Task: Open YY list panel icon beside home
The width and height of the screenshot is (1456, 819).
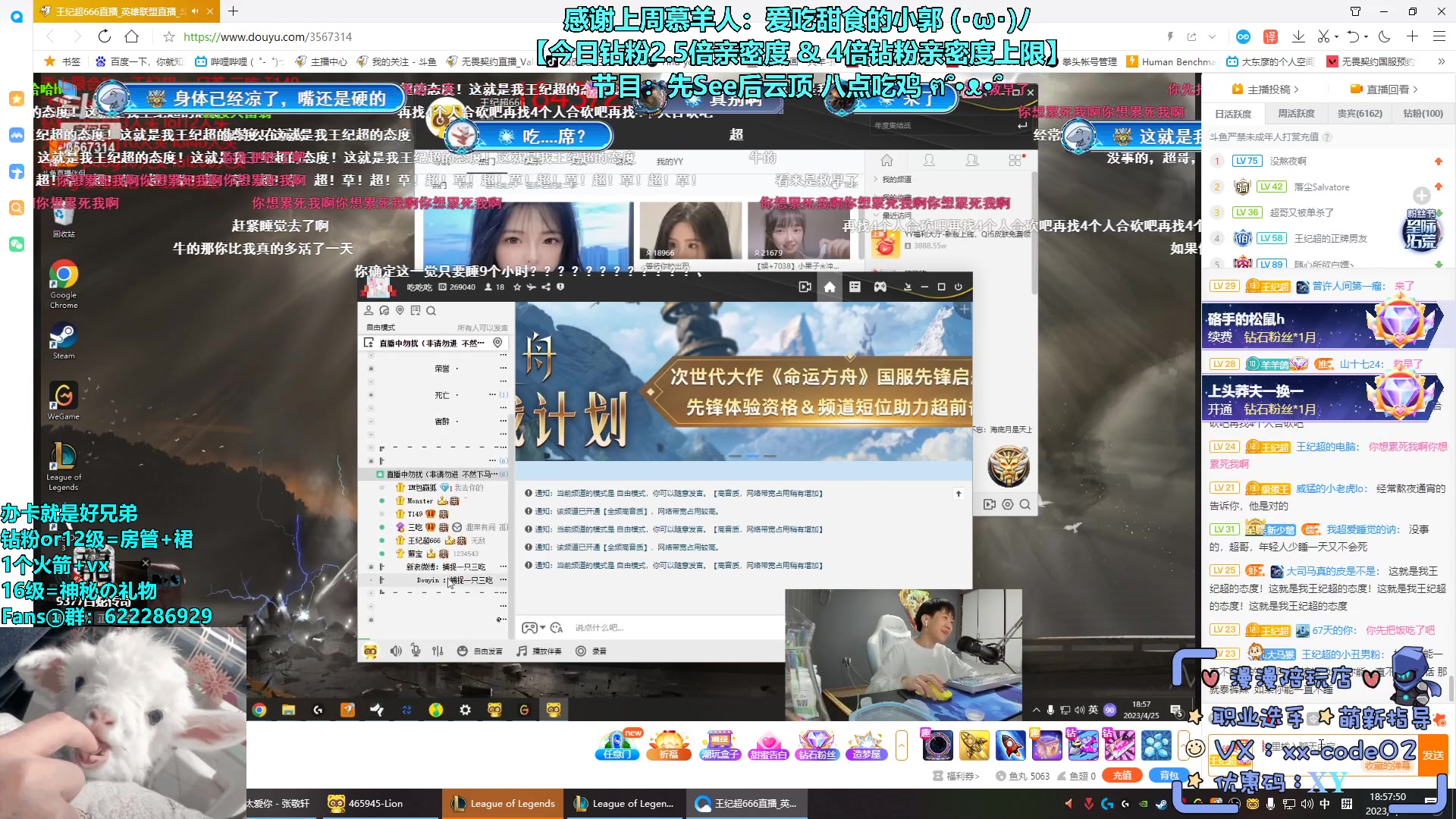Action: pyautogui.click(x=855, y=287)
